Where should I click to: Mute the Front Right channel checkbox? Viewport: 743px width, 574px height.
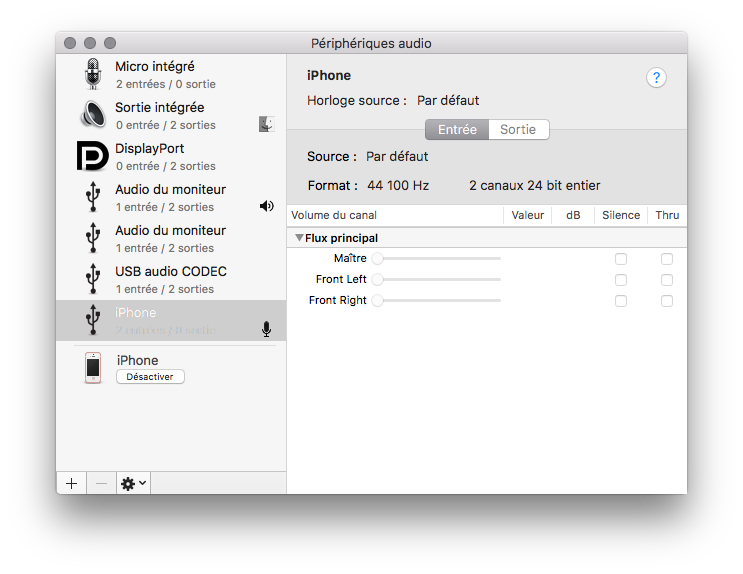click(x=621, y=301)
